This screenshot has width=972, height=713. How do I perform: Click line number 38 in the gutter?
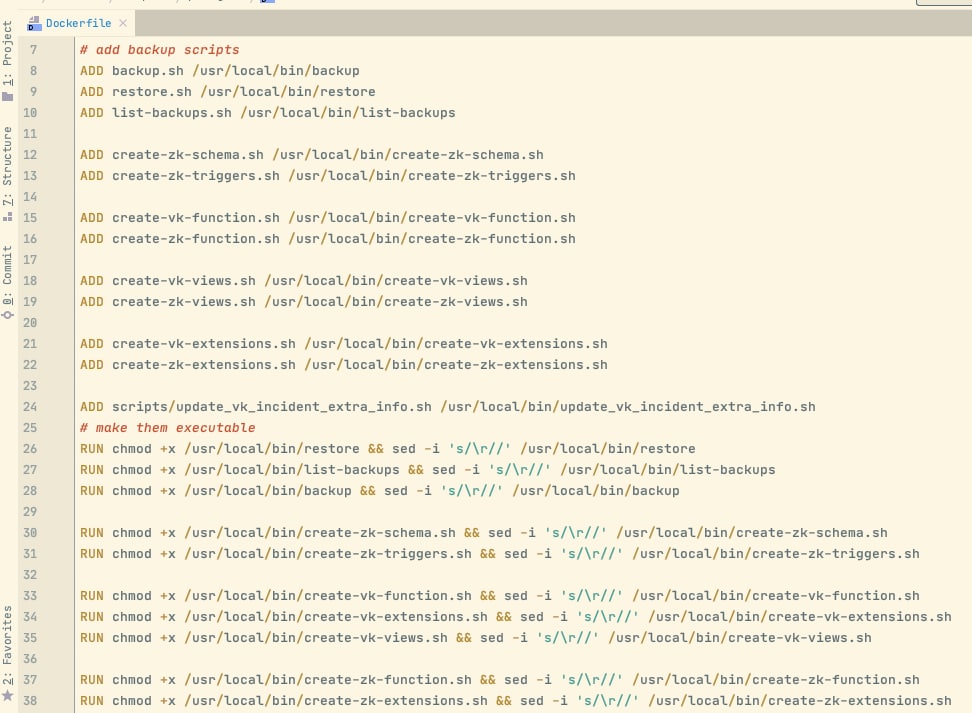coord(30,701)
